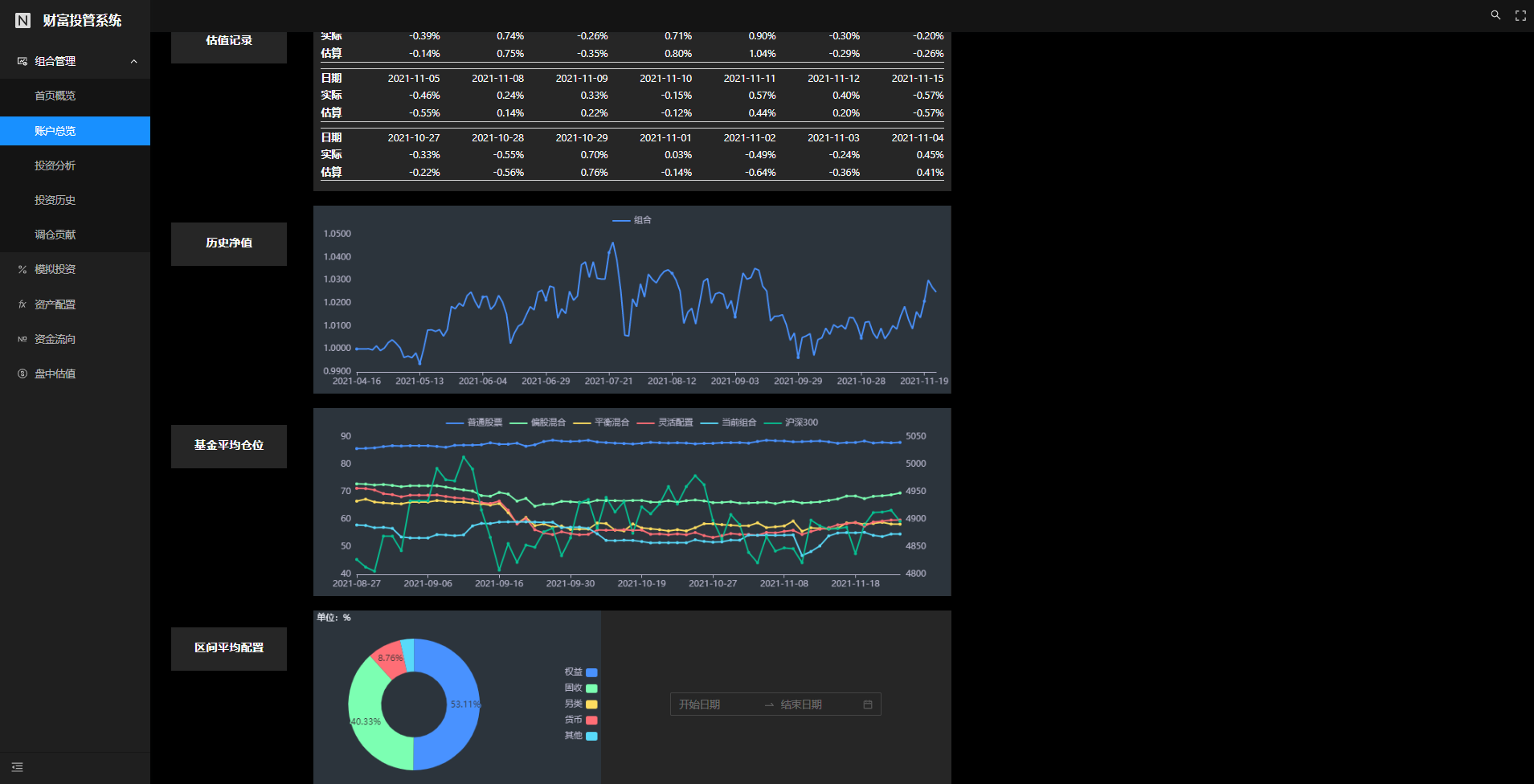
Task: Toggle 另类 pie legend swatch
Action: pos(591,704)
